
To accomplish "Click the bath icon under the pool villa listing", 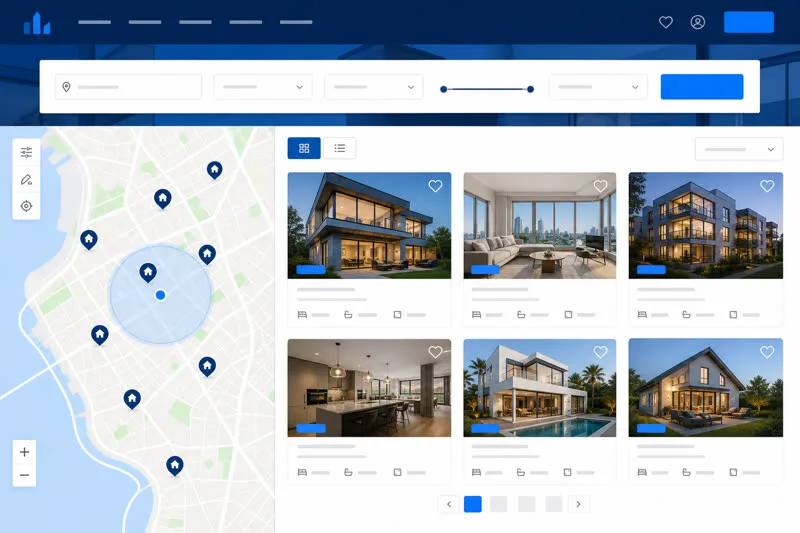I will [521, 472].
